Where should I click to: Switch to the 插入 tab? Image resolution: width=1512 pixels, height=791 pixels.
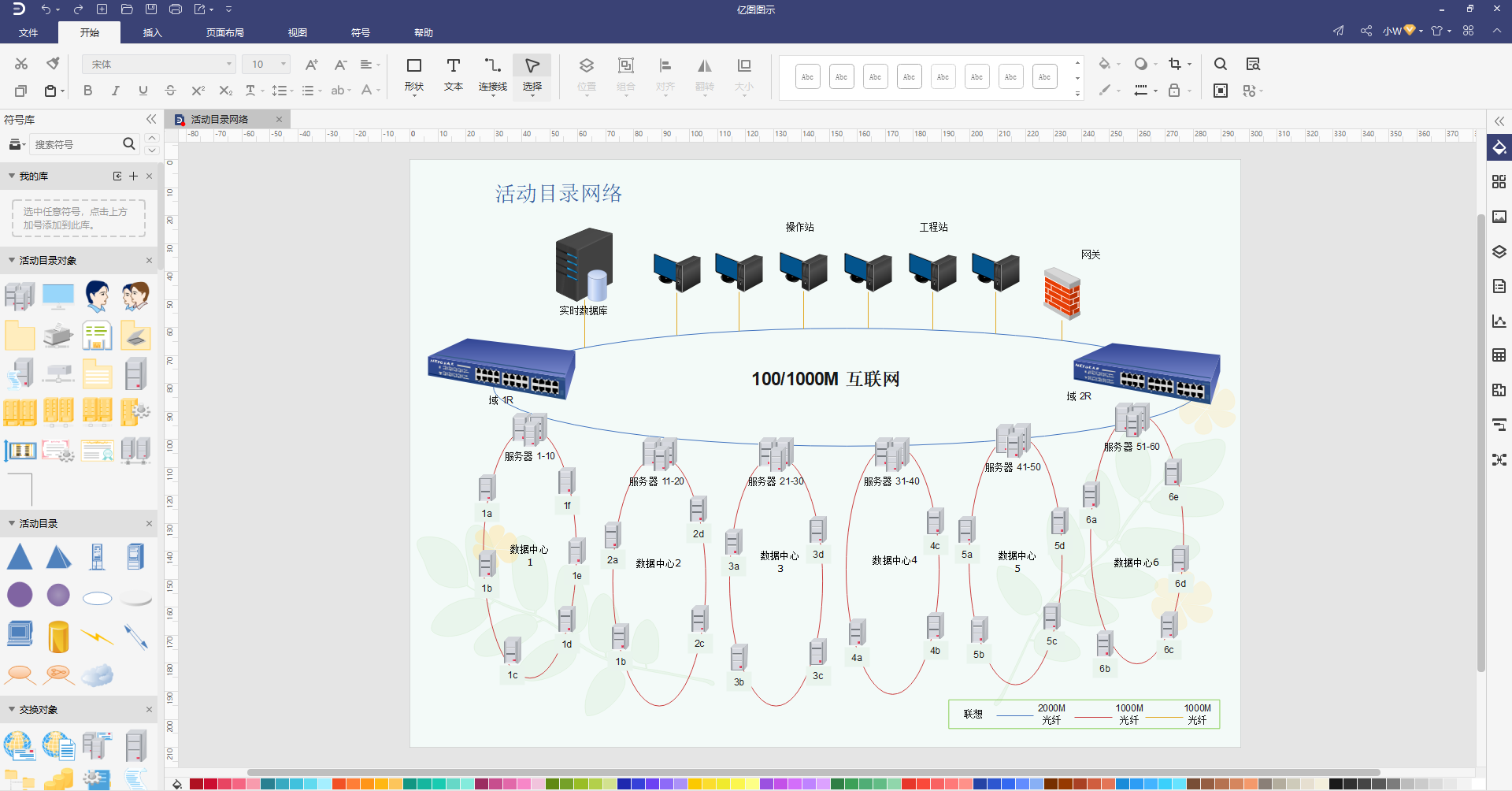coord(152,32)
